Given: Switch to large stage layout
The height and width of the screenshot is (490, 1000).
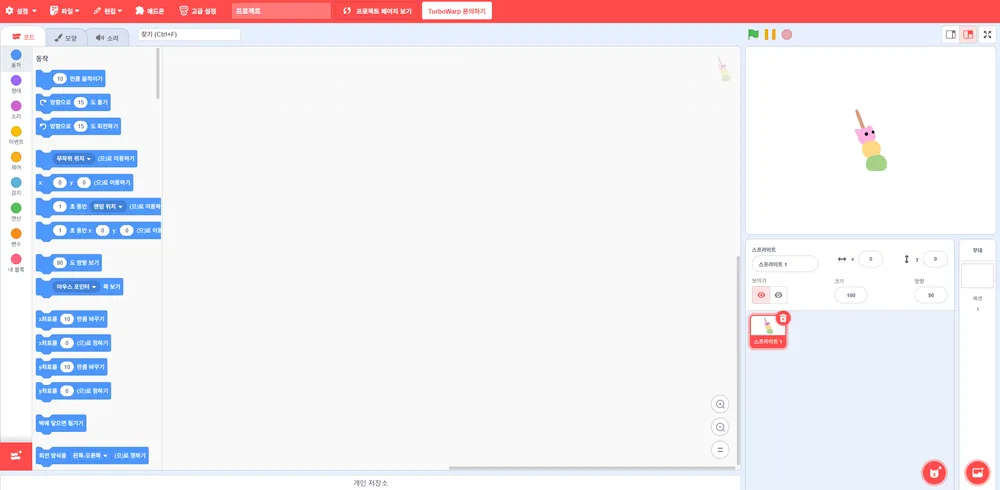Looking at the screenshot, I should click(968, 34).
